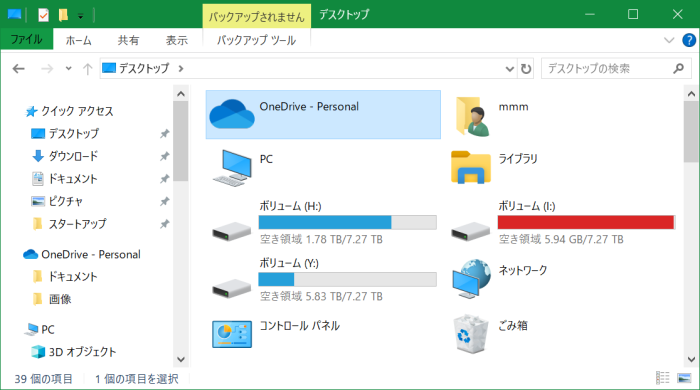Screen dimensions: 700x390
Task: Select the ボリューム (H:) drive icon
Action: (232, 231)
